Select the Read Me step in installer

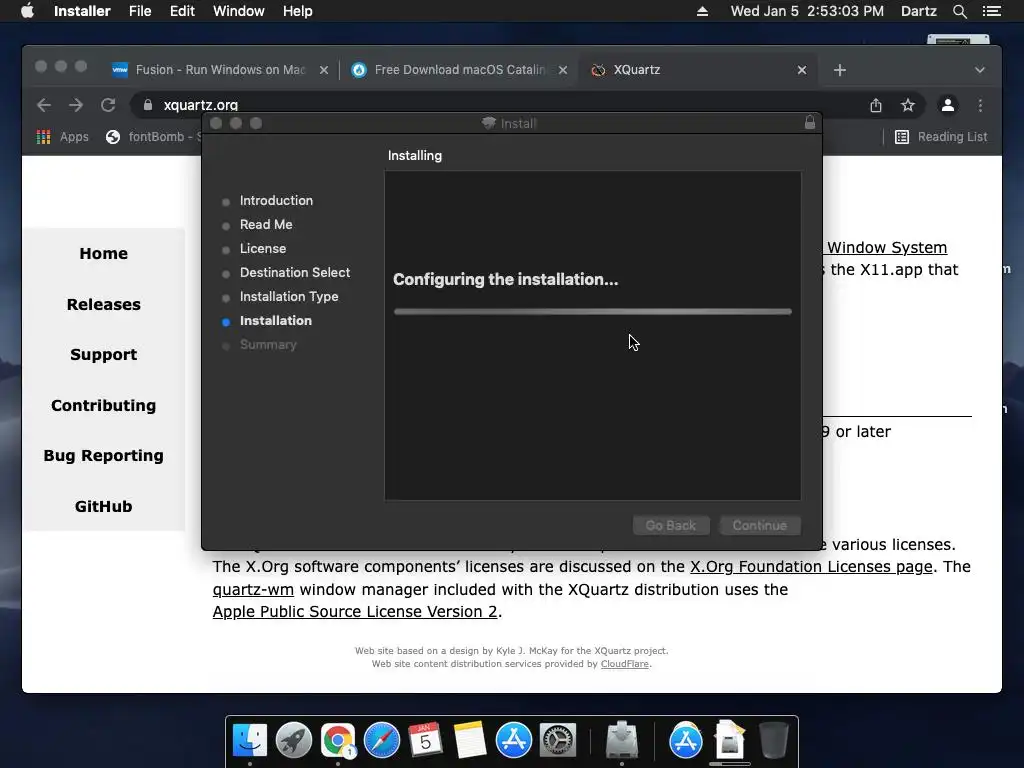tap(266, 225)
